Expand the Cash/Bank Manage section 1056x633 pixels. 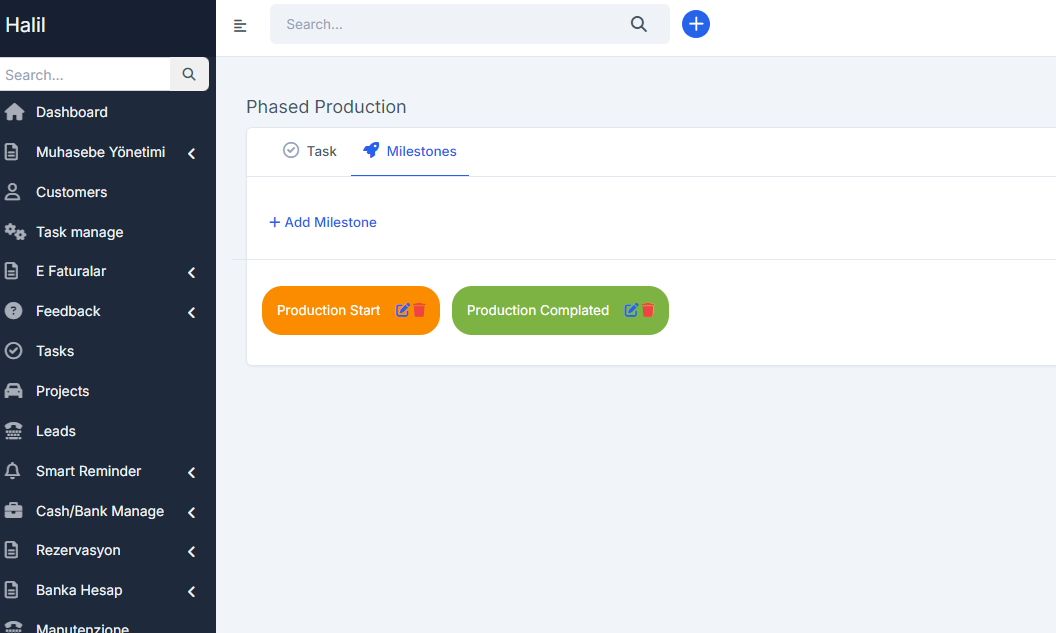(191, 512)
